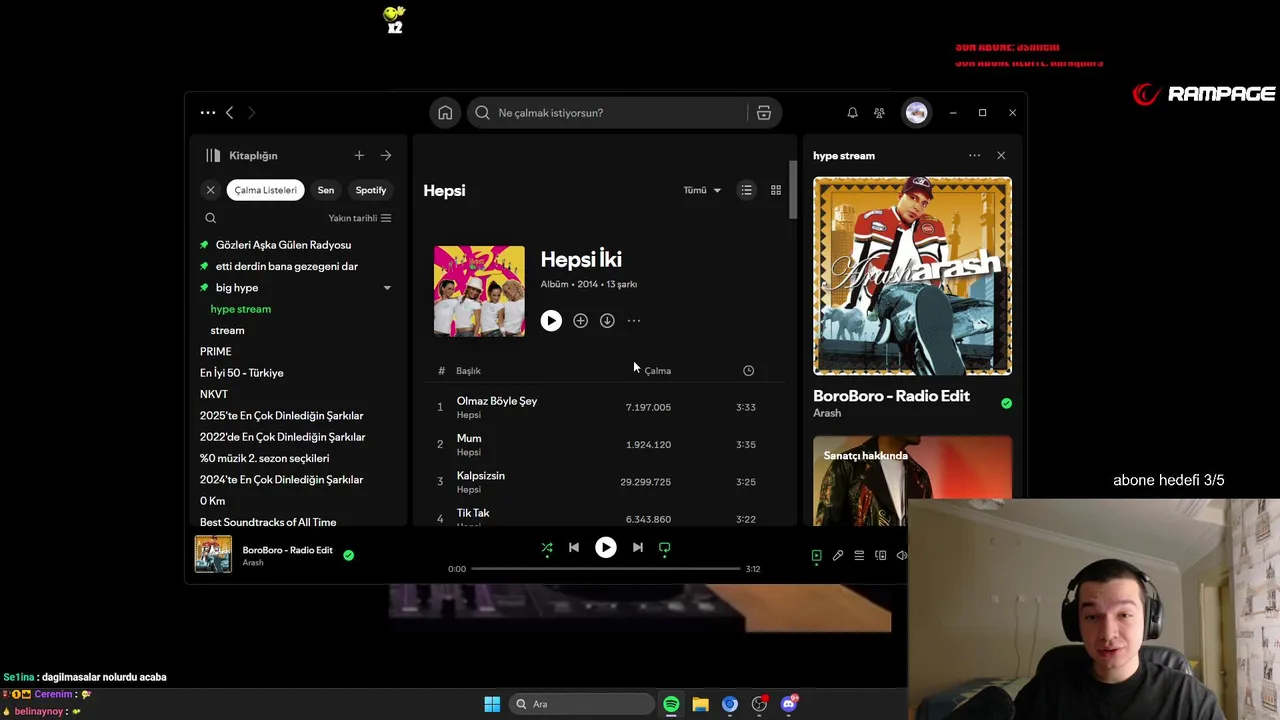The width and height of the screenshot is (1280, 720).
Task: Expand library with the arrow icon
Action: click(x=386, y=156)
